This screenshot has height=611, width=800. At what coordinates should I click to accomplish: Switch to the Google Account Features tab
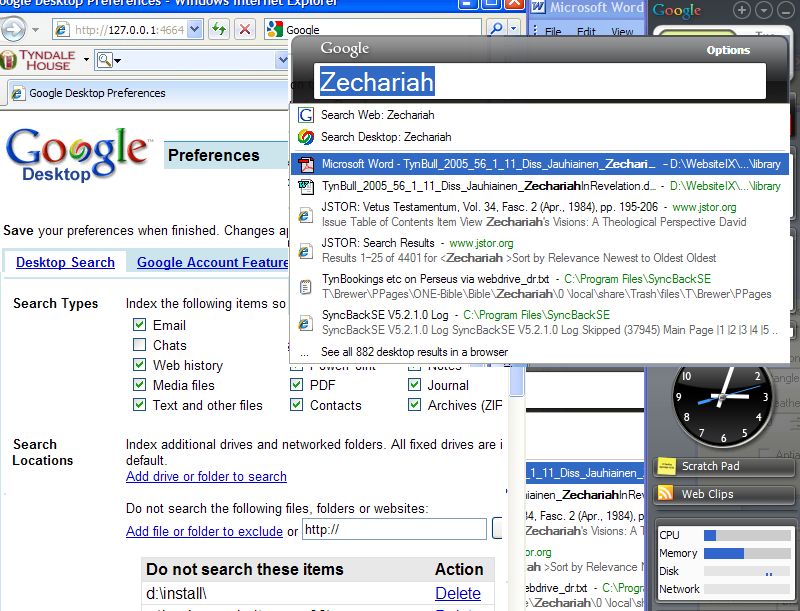click(213, 262)
